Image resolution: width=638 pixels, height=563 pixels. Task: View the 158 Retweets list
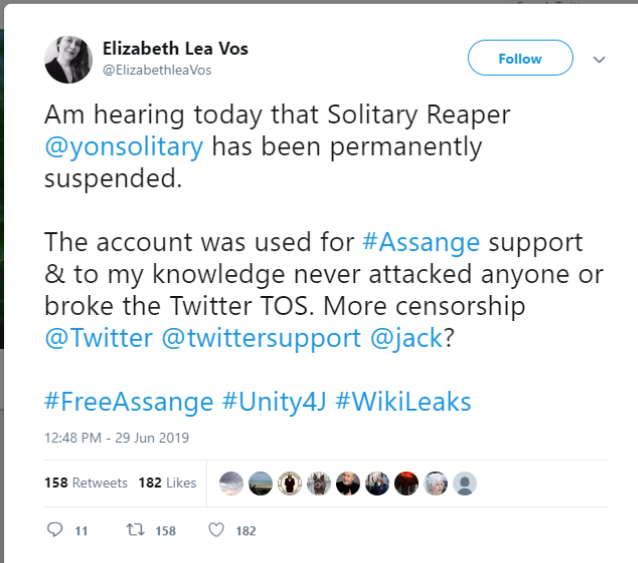coord(86,482)
